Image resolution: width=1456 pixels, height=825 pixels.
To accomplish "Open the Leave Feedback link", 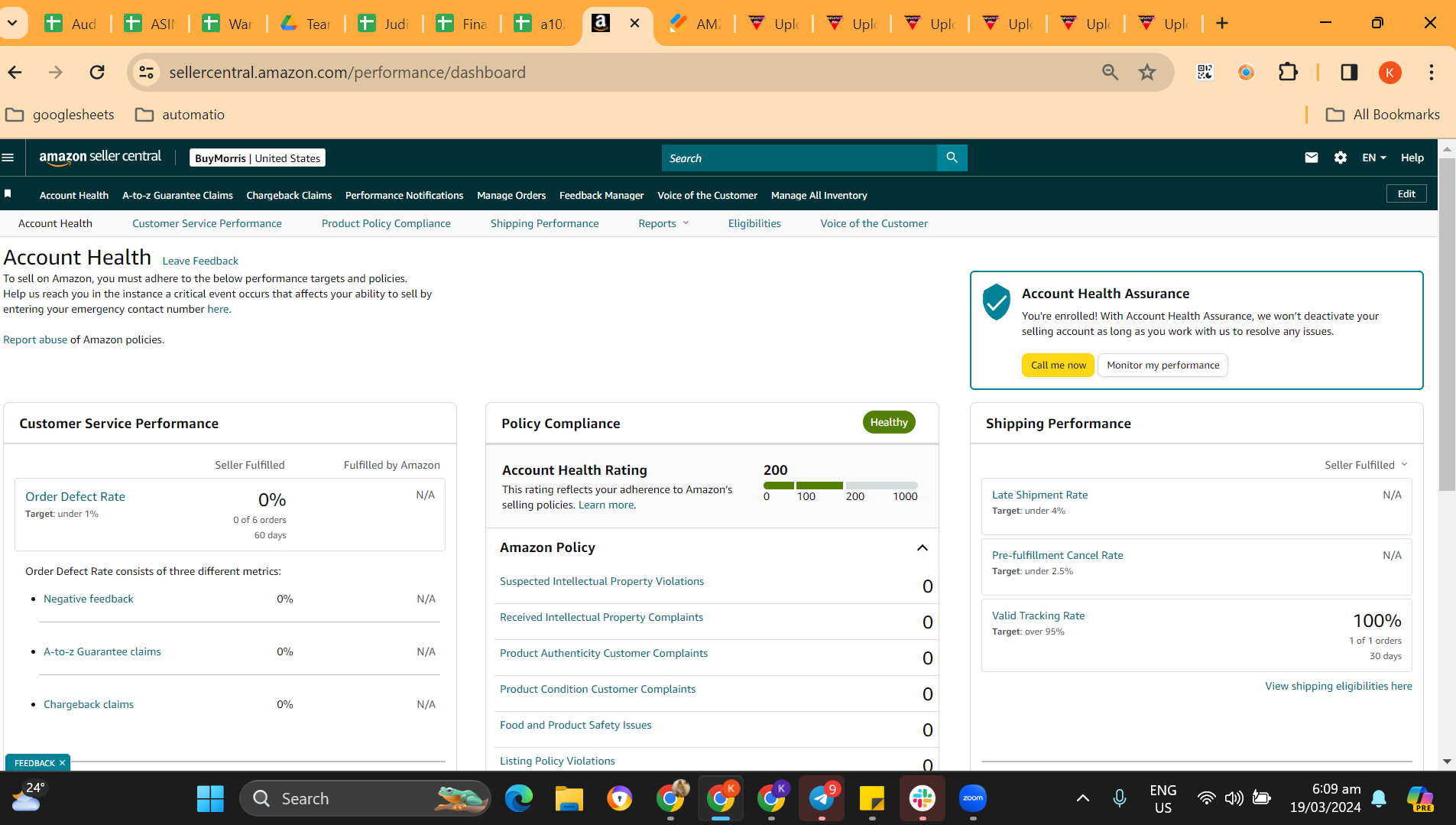I will pyautogui.click(x=200, y=261).
